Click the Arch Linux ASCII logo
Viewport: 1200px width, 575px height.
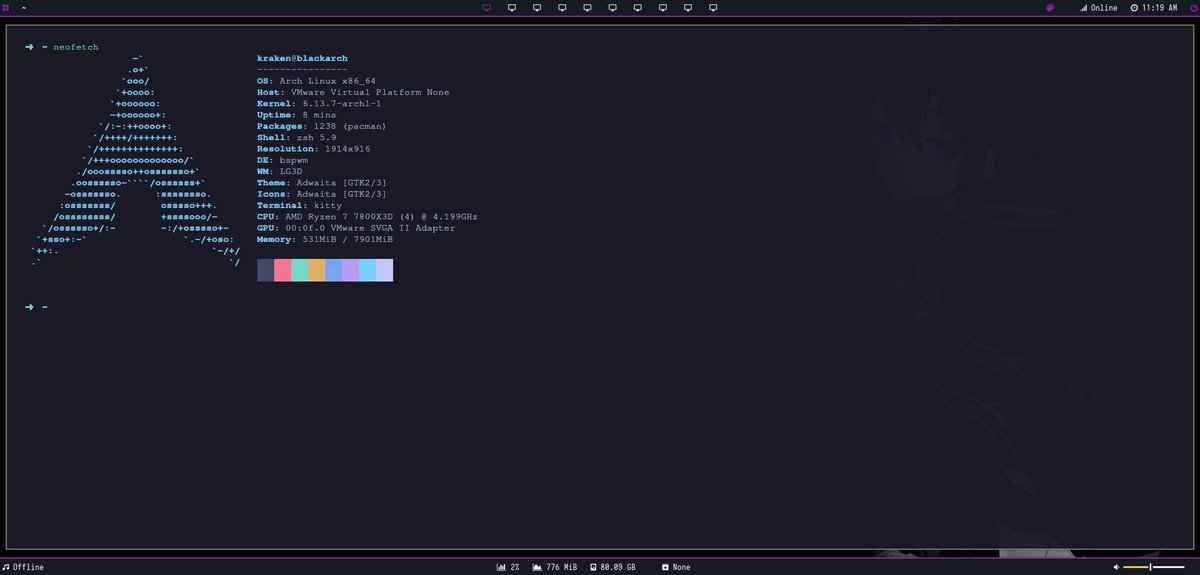point(136,160)
